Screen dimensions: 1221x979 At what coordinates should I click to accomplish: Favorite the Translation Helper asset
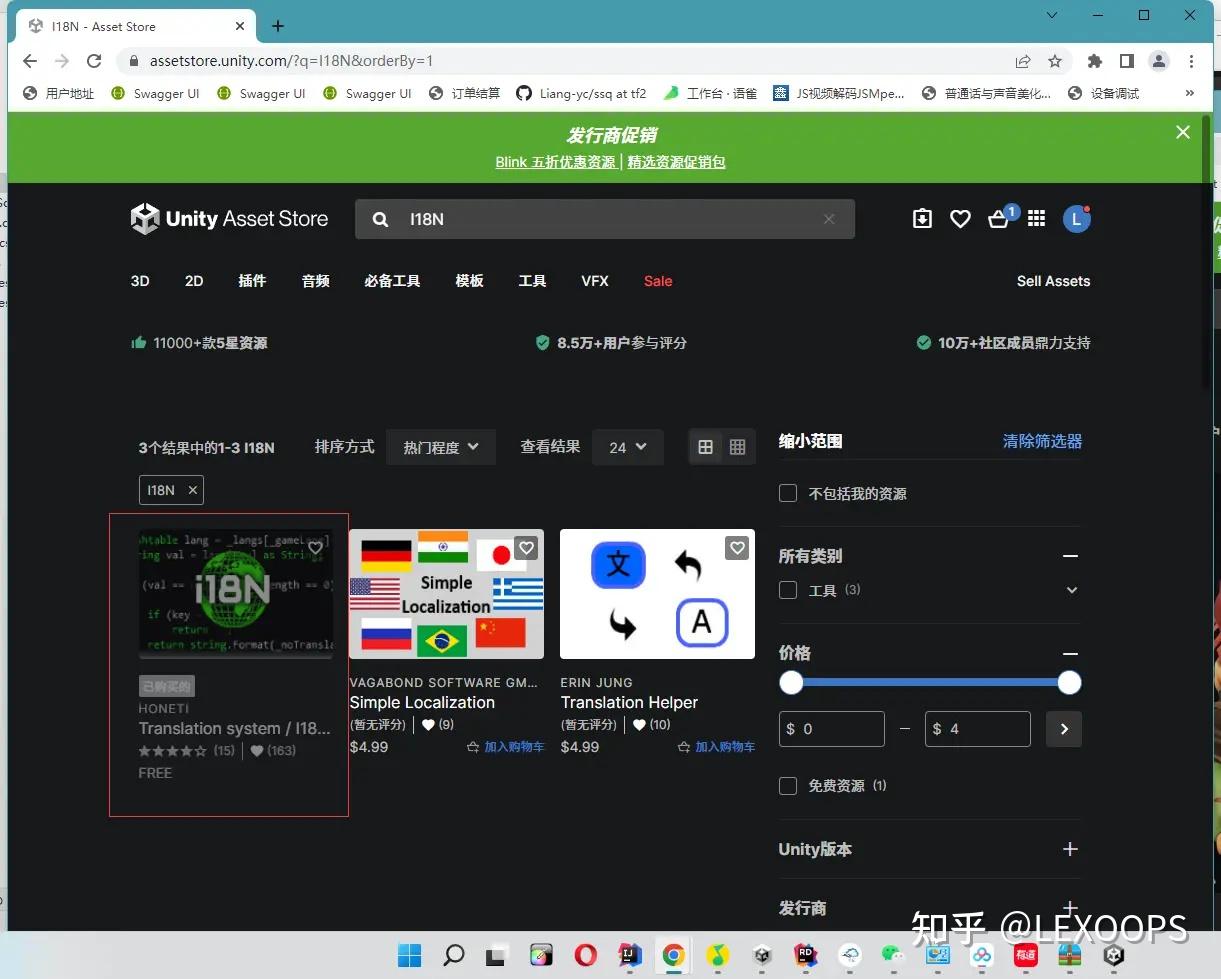pos(737,548)
